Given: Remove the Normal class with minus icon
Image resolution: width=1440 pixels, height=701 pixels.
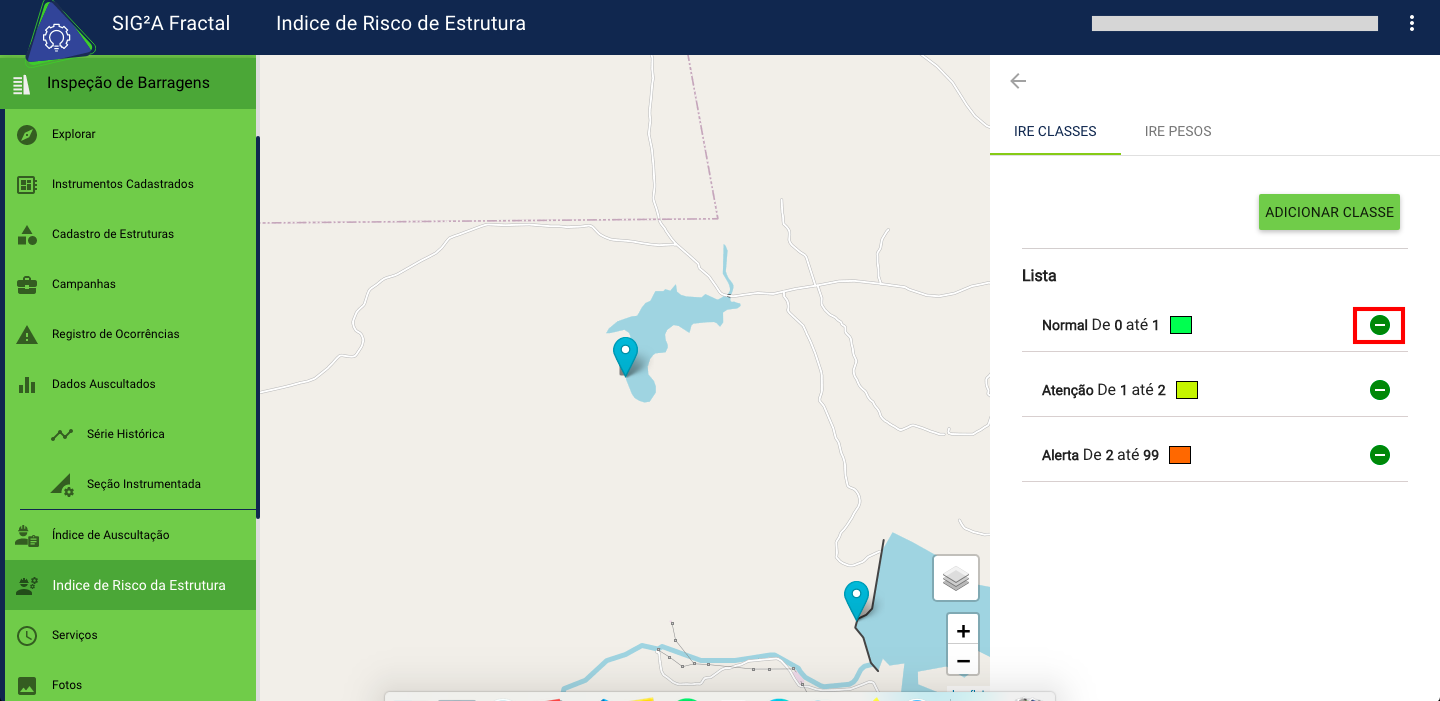Looking at the screenshot, I should (1380, 325).
